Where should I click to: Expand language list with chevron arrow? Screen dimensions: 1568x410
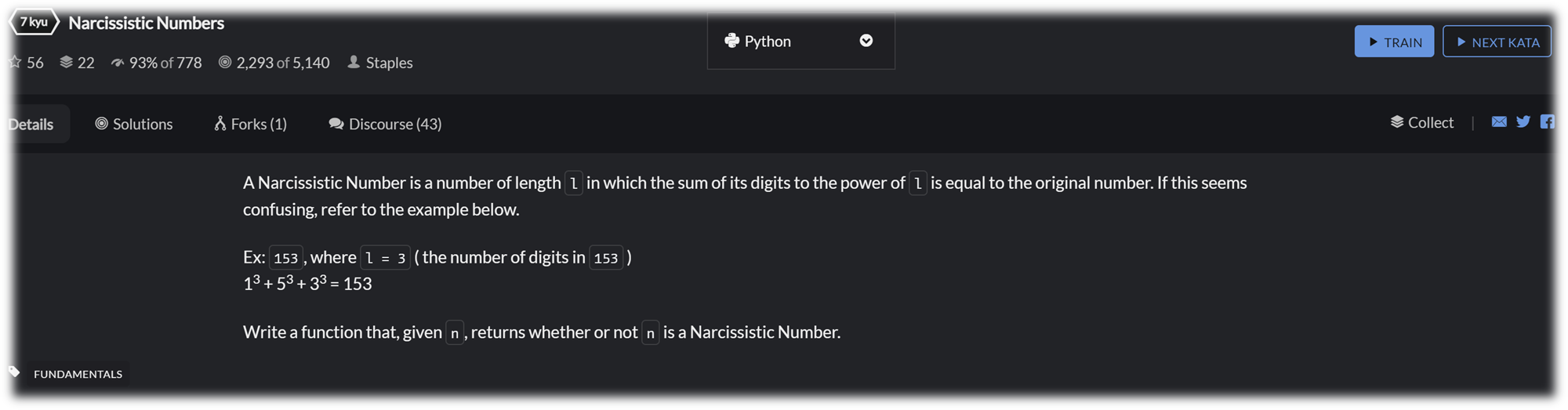(x=866, y=41)
